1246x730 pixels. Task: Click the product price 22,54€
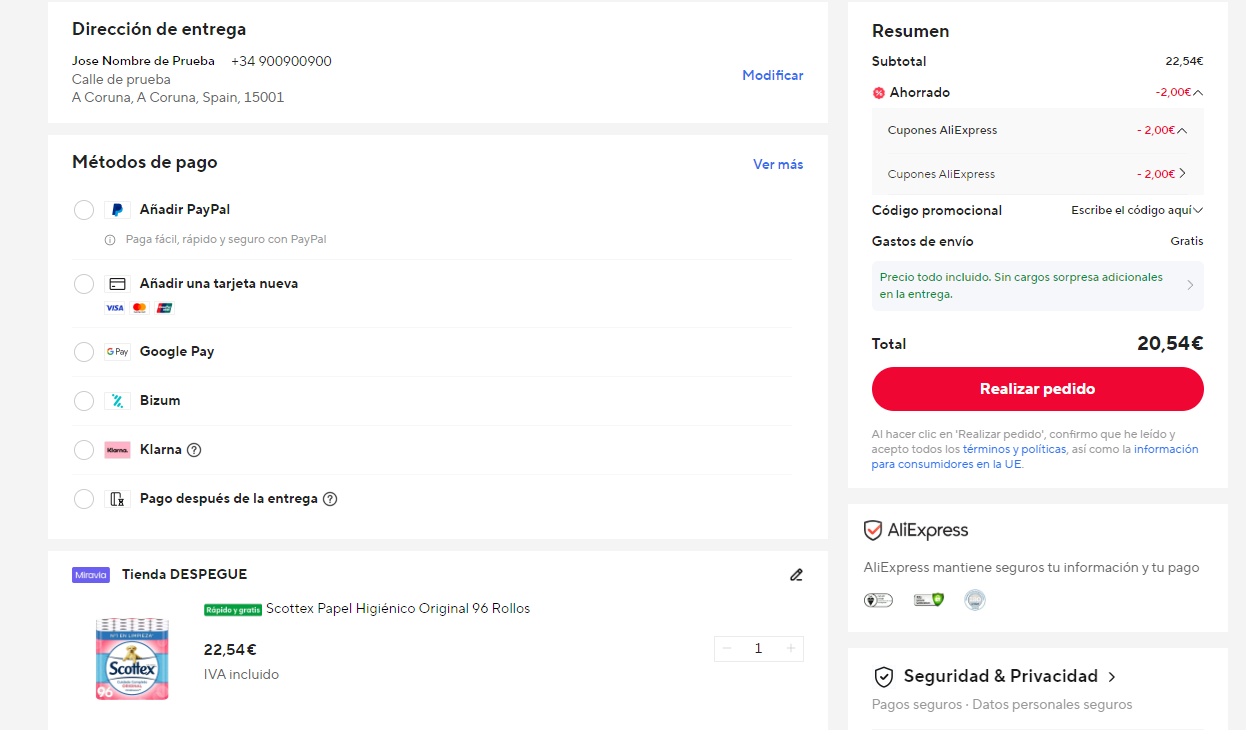tap(230, 650)
